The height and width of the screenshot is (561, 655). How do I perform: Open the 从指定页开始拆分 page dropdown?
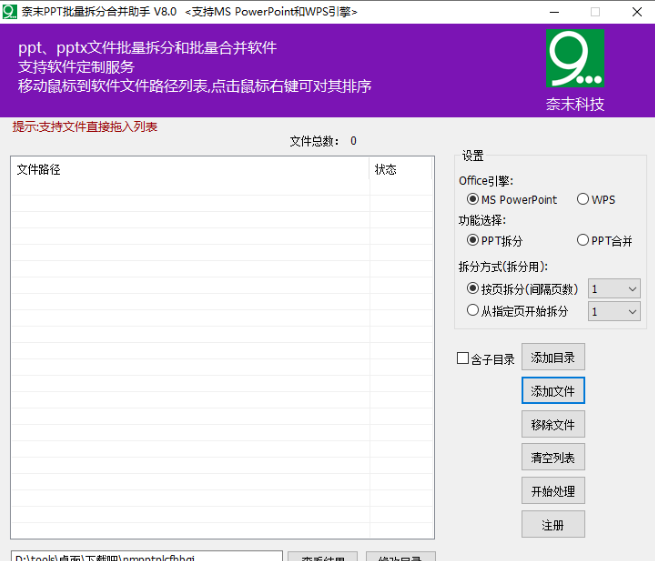pos(614,311)
